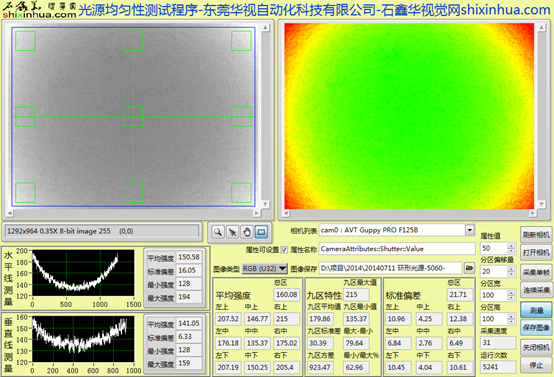Increase the 分区宽 value with up arrow
The height and width of the screenshot is (377, 554).
(x=511, y=293)
